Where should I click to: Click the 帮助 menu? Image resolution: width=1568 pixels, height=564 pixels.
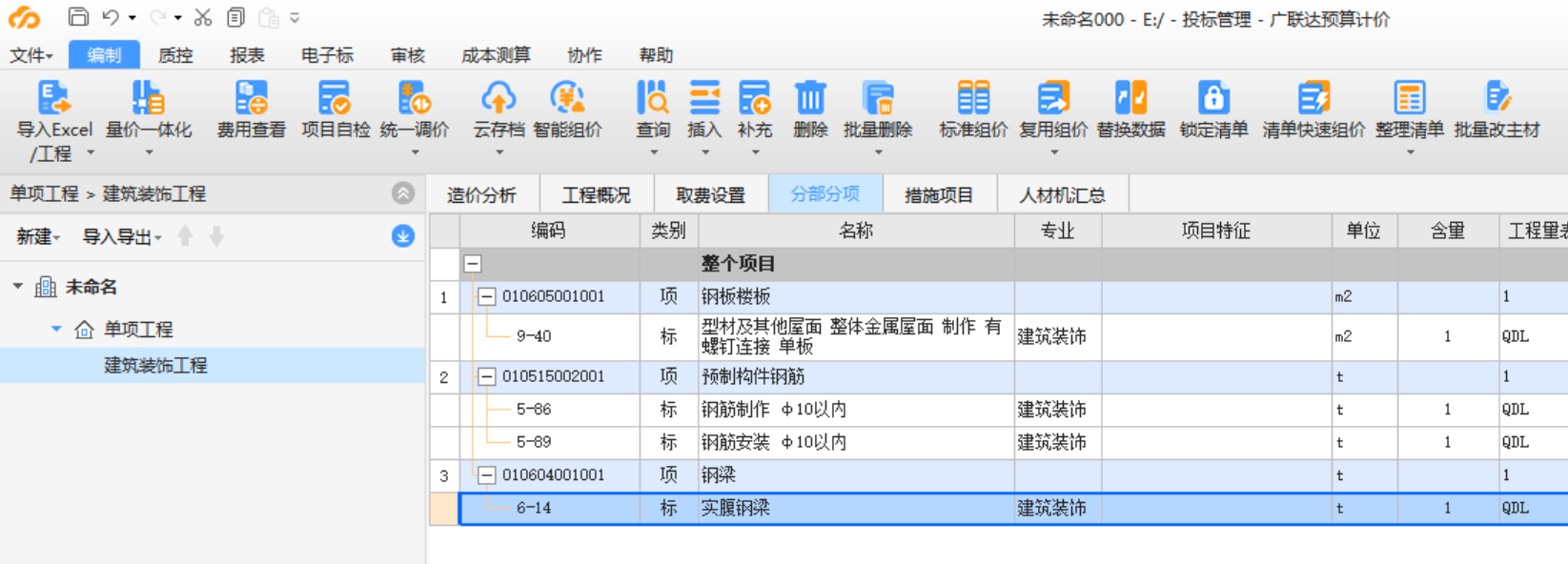point(656,55)
